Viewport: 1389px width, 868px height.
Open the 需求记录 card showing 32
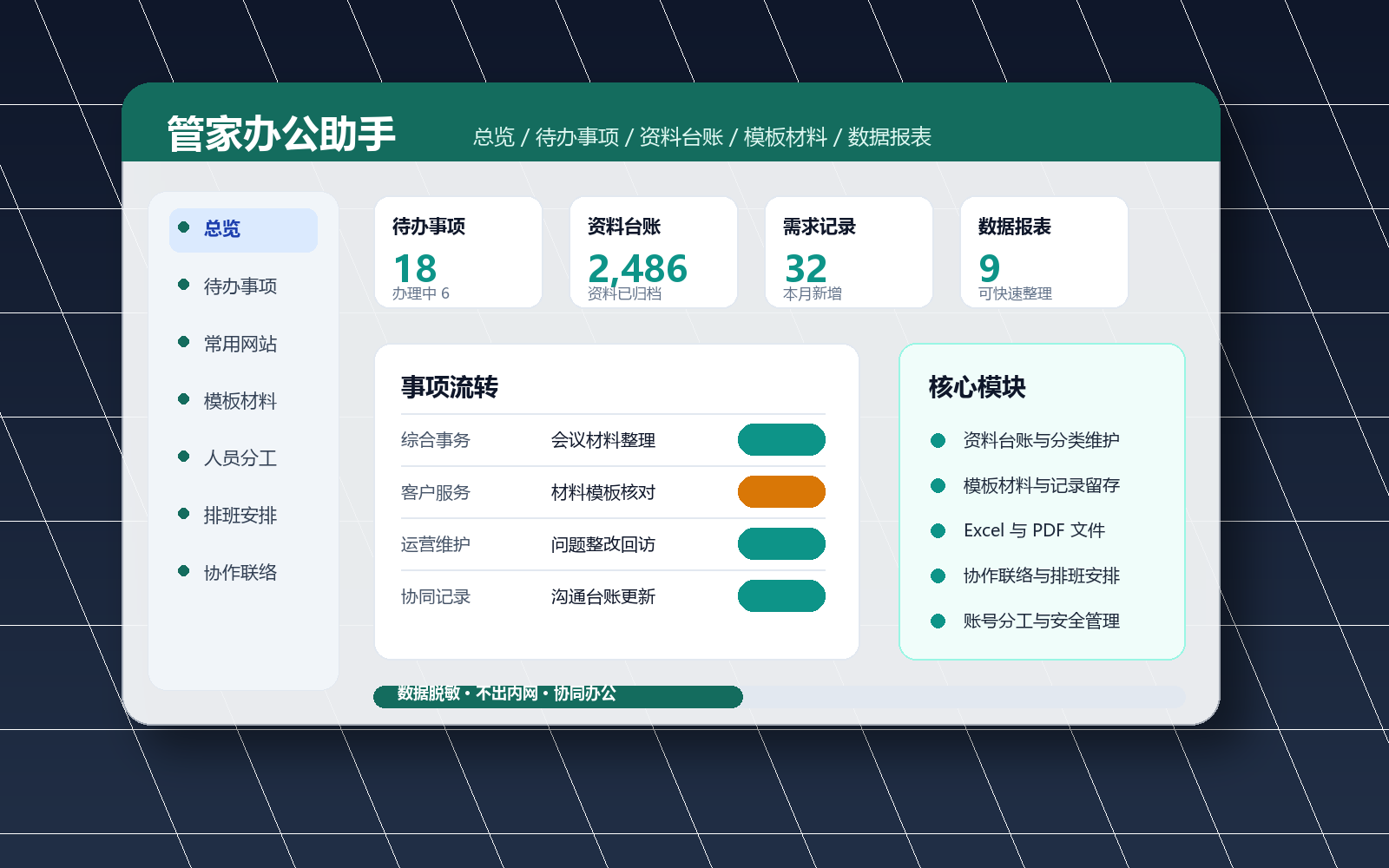tap(849, 252)
